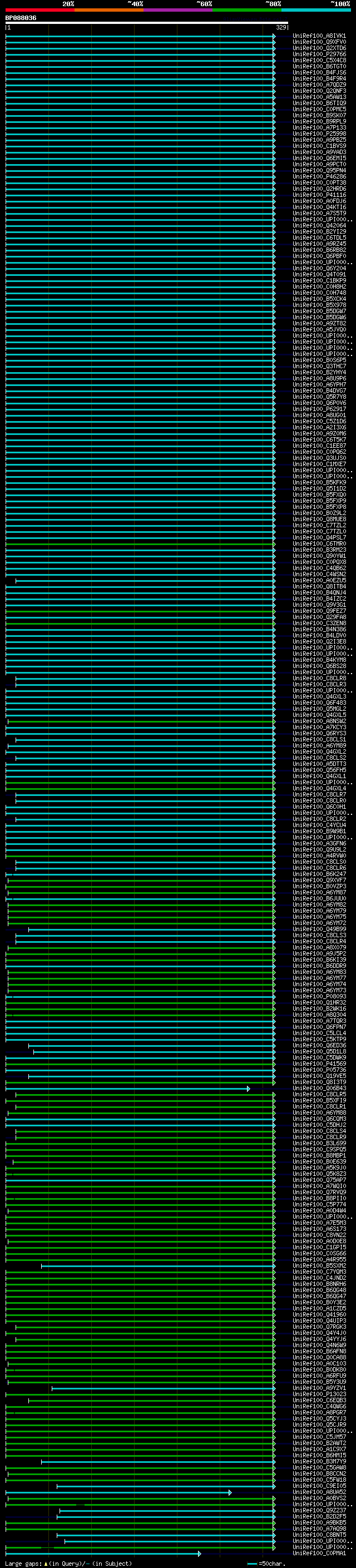Select the UniRef100_B3M7Y9 hit label
This screenshot has height=1568, width=356.
pos(319,1461)
